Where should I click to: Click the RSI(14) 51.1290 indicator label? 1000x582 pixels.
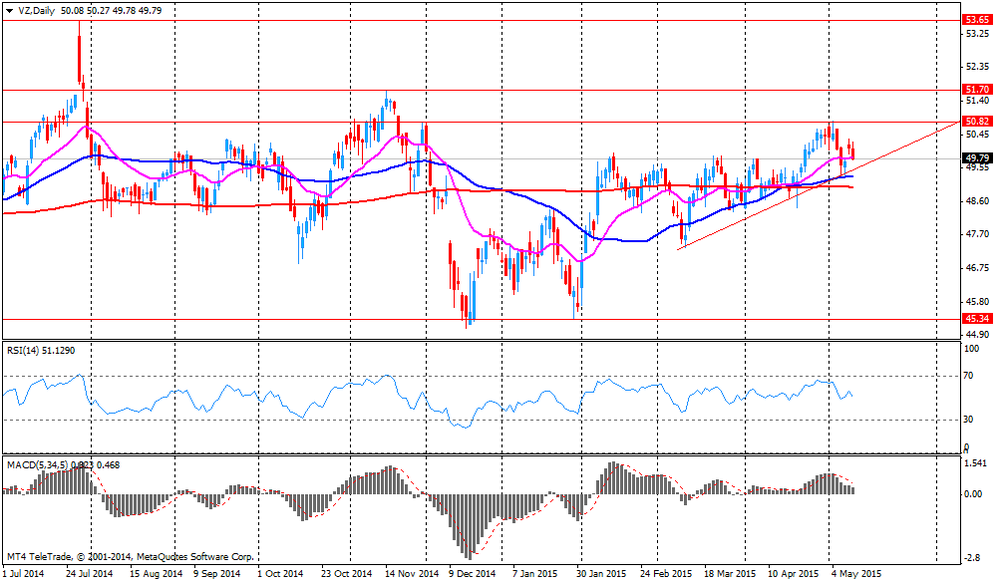pyautogui.click(x=41, y=351)
